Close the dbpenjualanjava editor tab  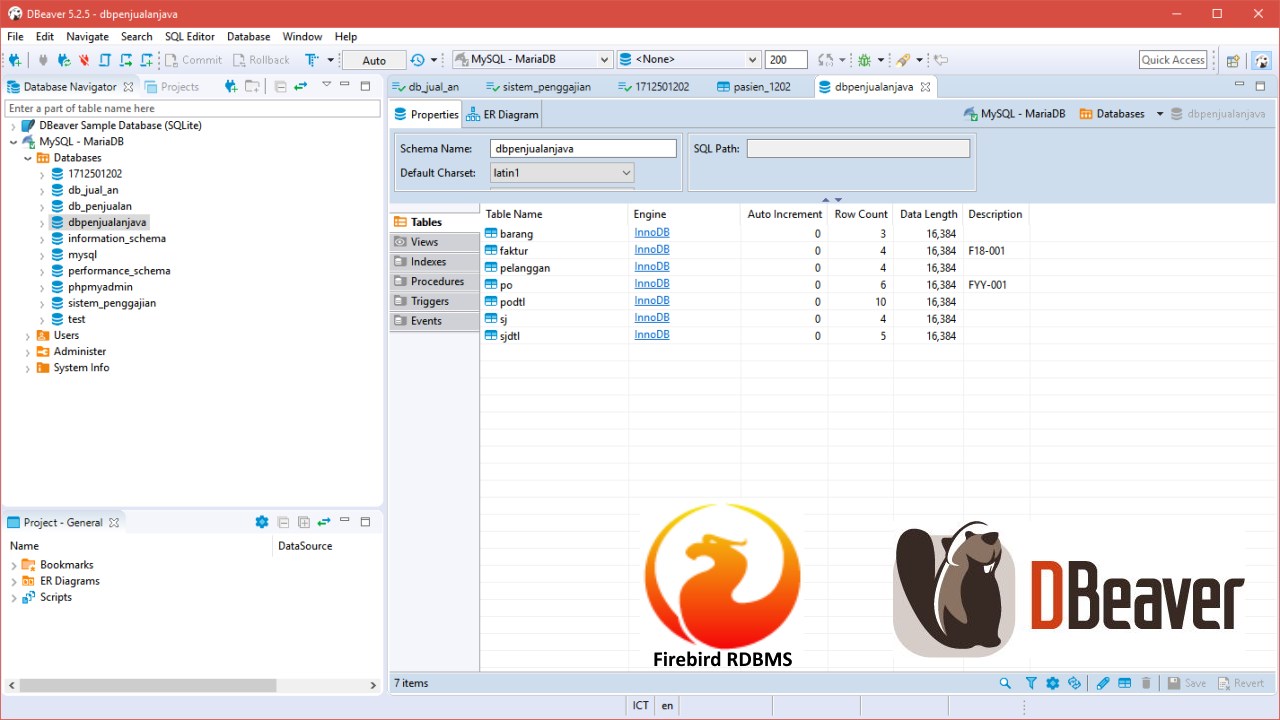(x=926, y=87)
